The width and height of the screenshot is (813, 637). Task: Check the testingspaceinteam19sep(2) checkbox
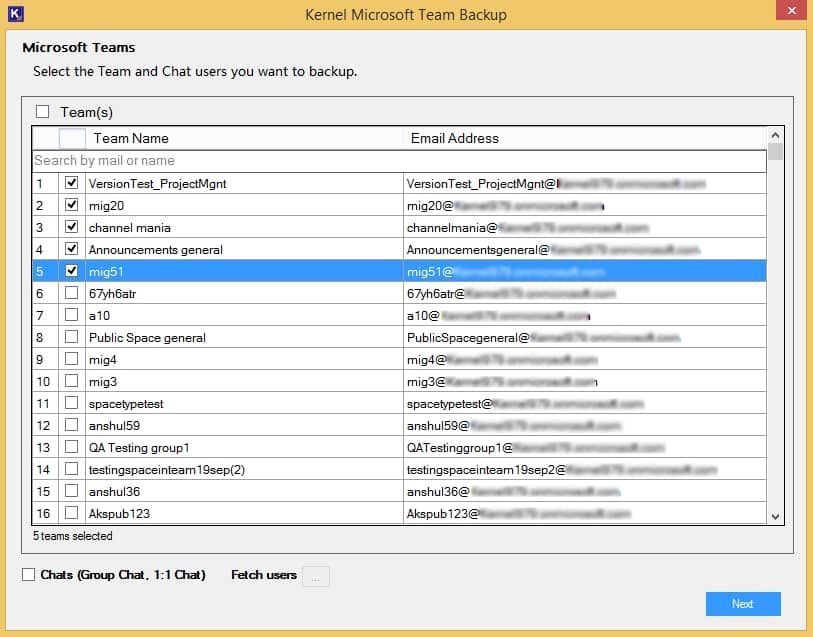click(72, 469)
